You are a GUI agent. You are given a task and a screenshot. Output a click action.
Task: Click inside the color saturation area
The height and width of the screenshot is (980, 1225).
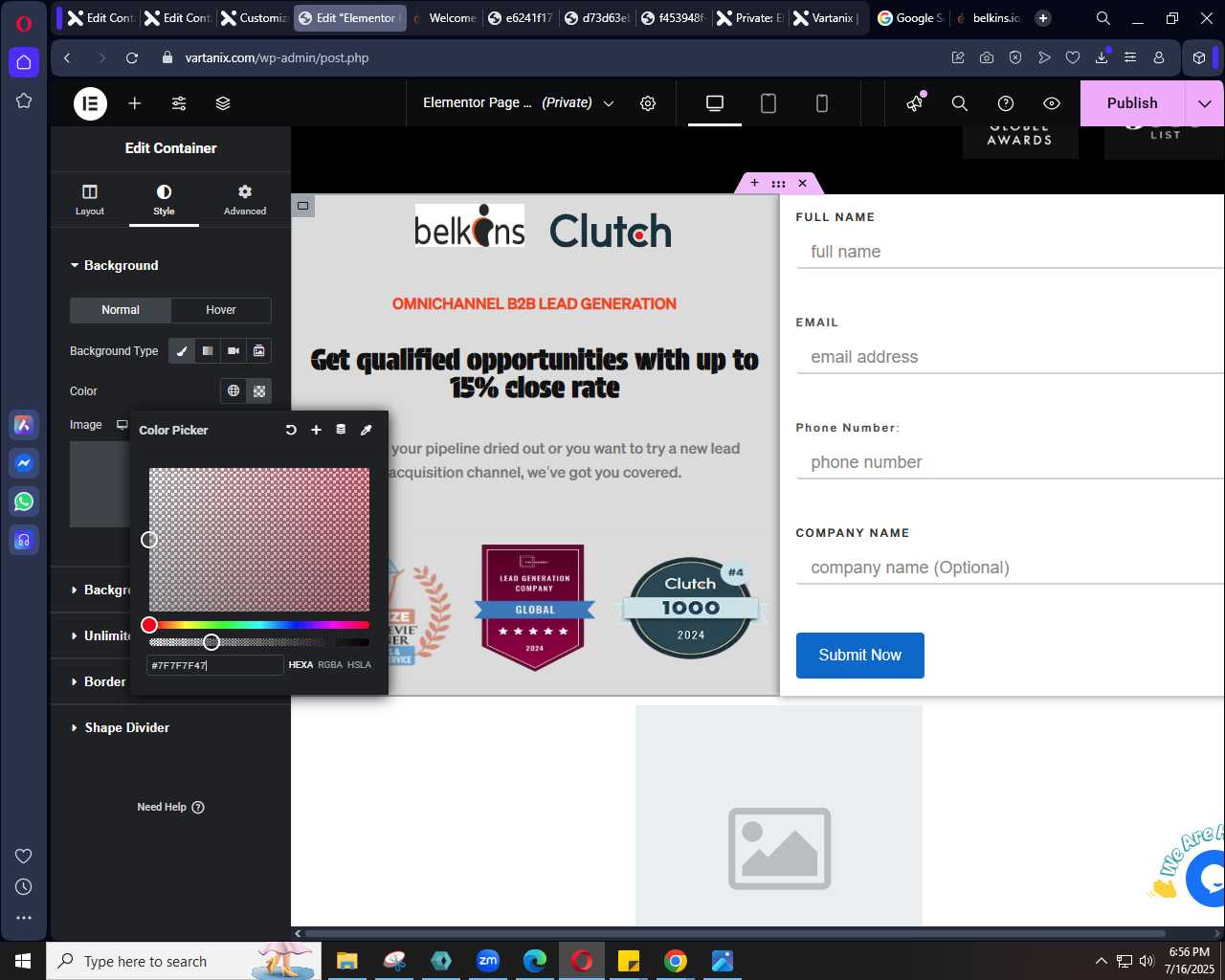(x=259, y=540)
